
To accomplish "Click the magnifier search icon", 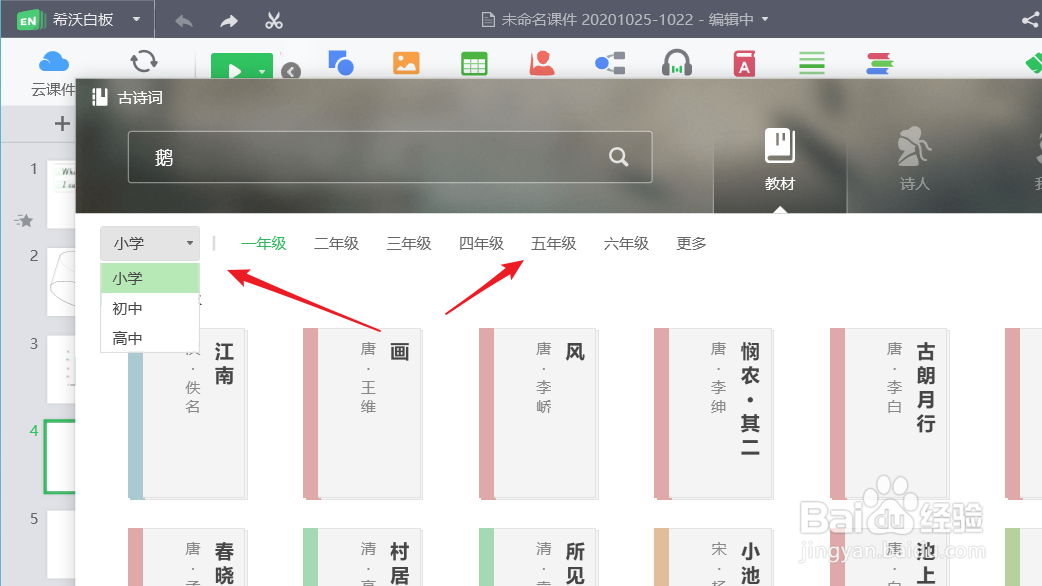I will [x=618, y=157].
